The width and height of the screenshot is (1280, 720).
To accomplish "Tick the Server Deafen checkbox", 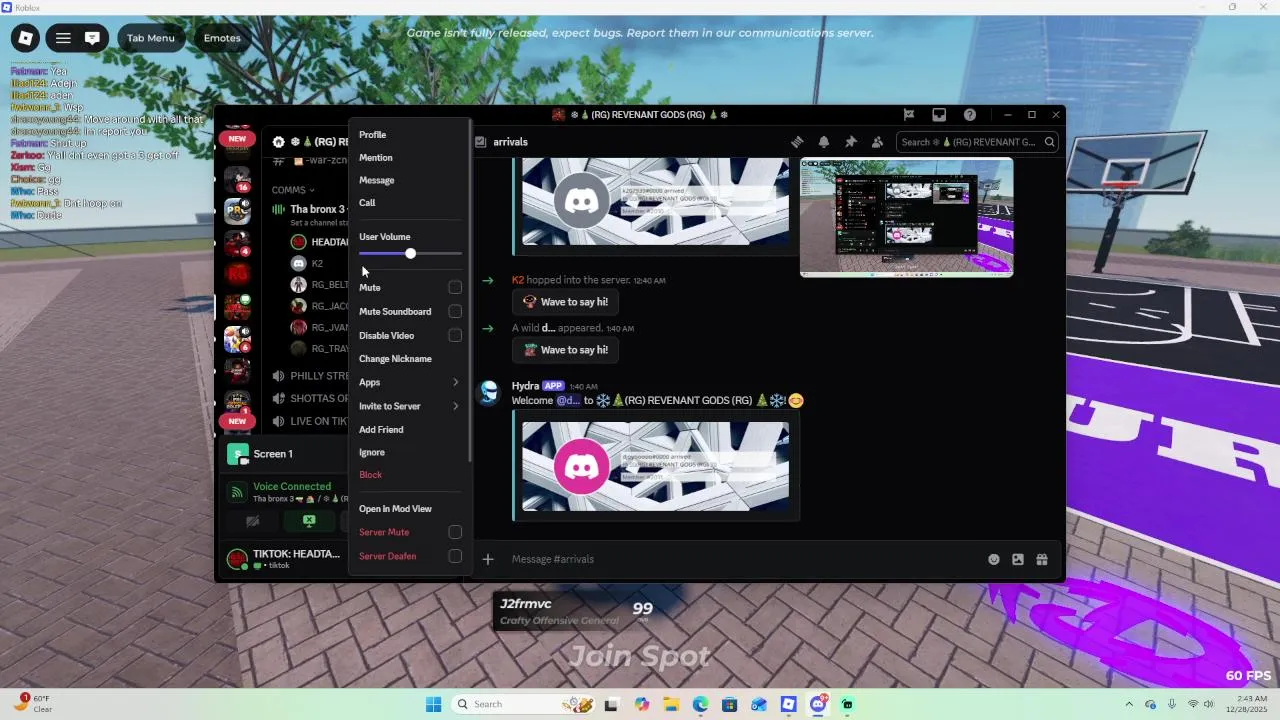I will point(455,556).
